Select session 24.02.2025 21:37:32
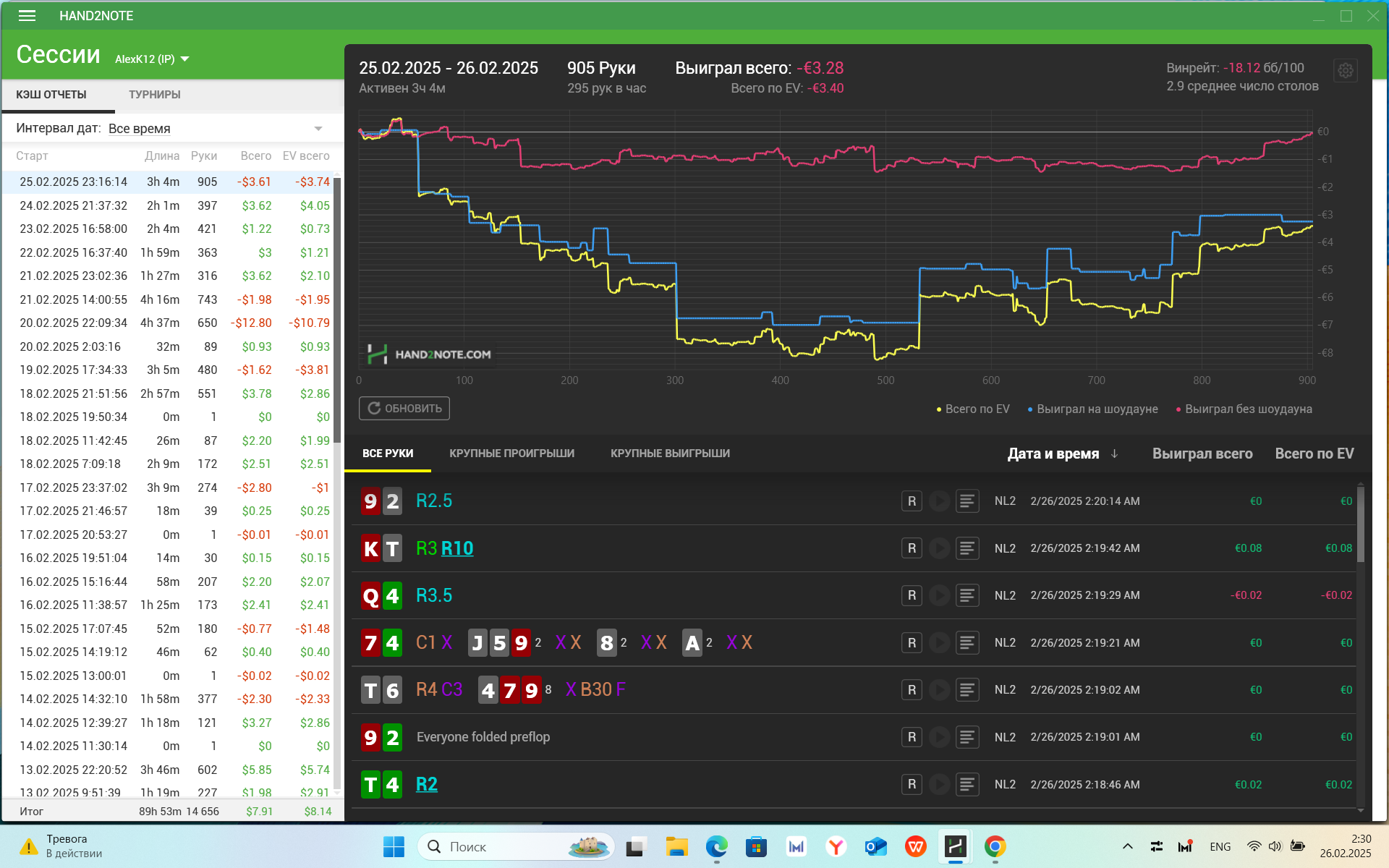This screenshot has width=1389, height=868. click(167, 205)
